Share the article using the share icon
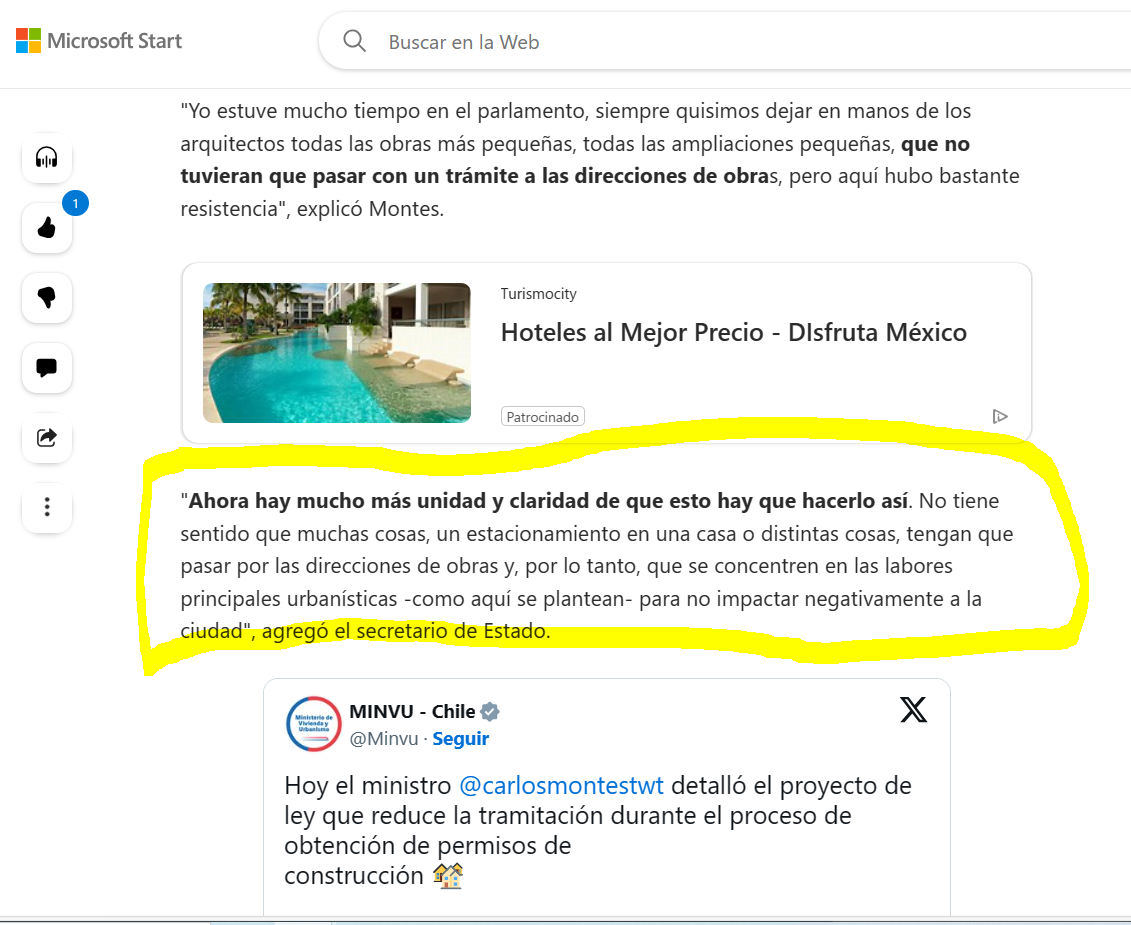The image size is (1131, 925). click(47, 437)
